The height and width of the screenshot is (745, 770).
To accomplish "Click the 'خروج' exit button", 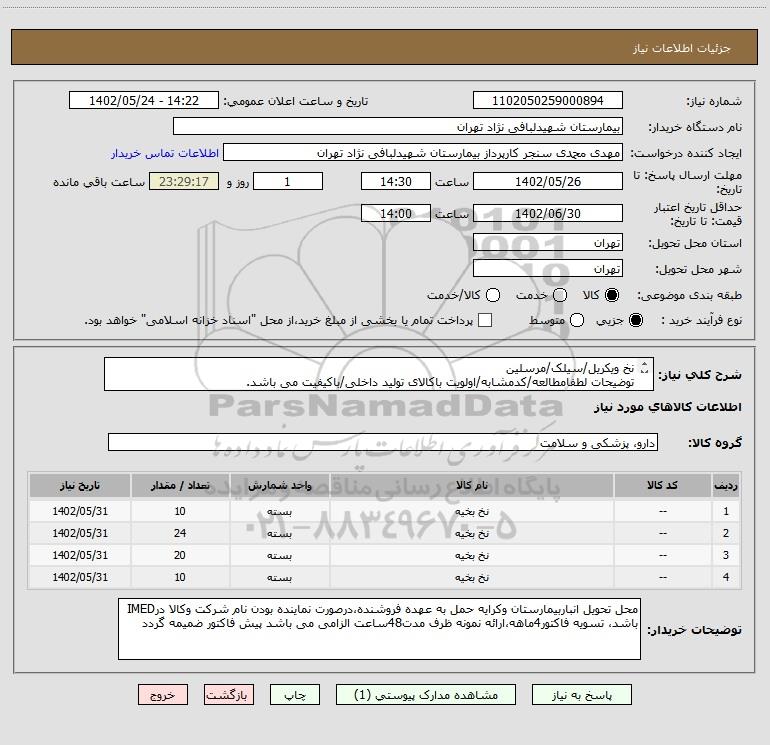I will [164, 694].
